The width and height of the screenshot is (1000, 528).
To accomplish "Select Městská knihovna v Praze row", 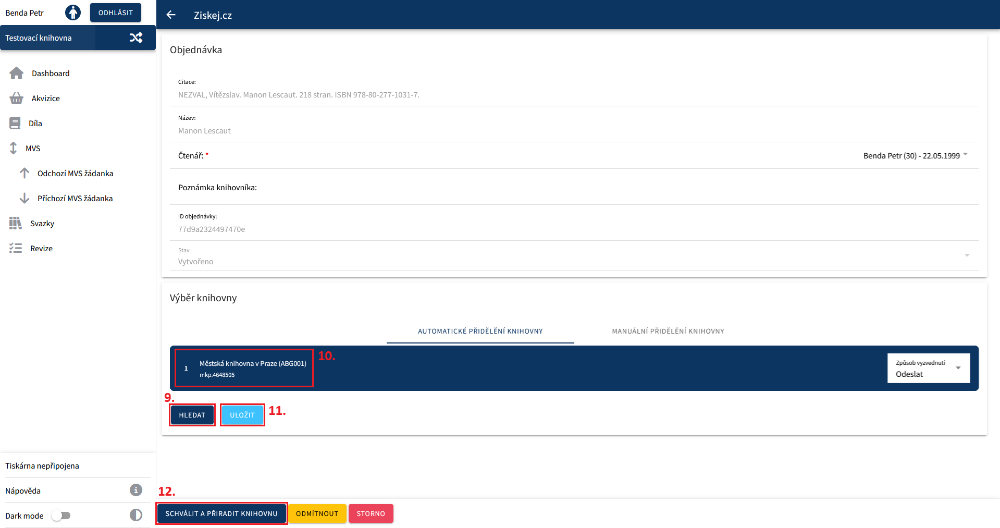I will point(245,368).
